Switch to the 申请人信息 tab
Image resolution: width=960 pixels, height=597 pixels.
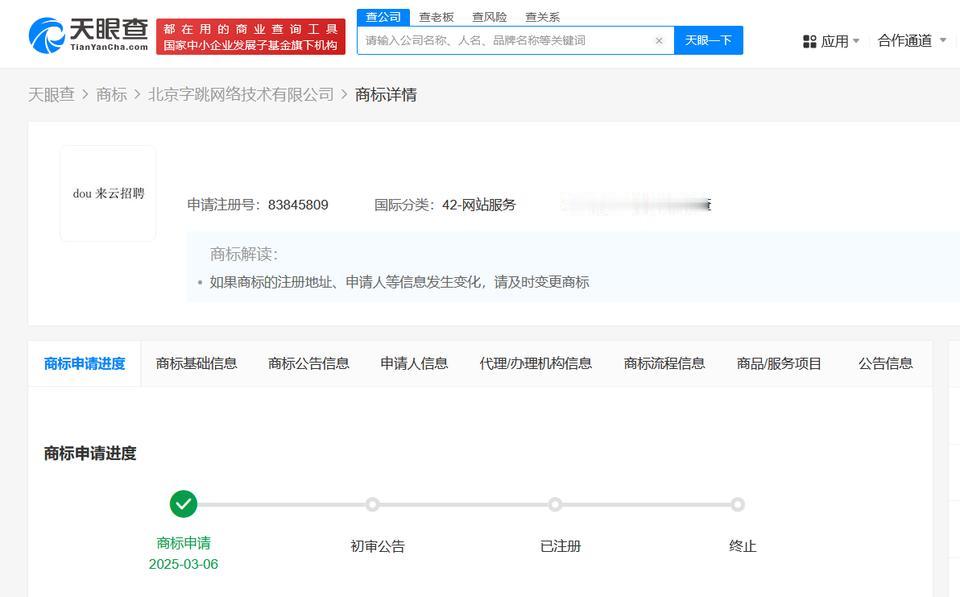414,364
